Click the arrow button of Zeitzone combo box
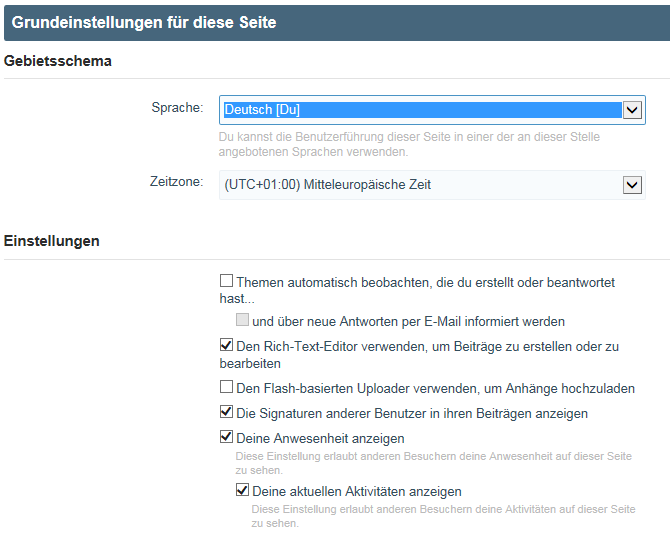The width and height of the screenshot is (670, 546). pos(632,184)
